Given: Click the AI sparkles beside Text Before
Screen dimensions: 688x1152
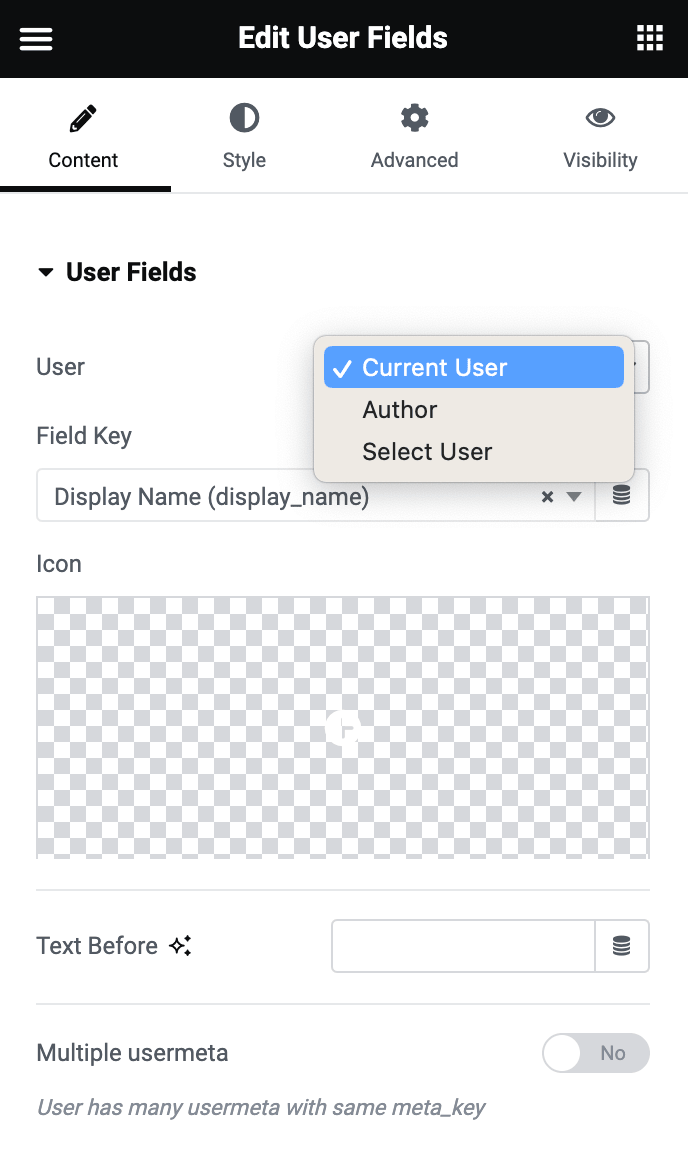Looking at the screenshot, I should point(180,945).
